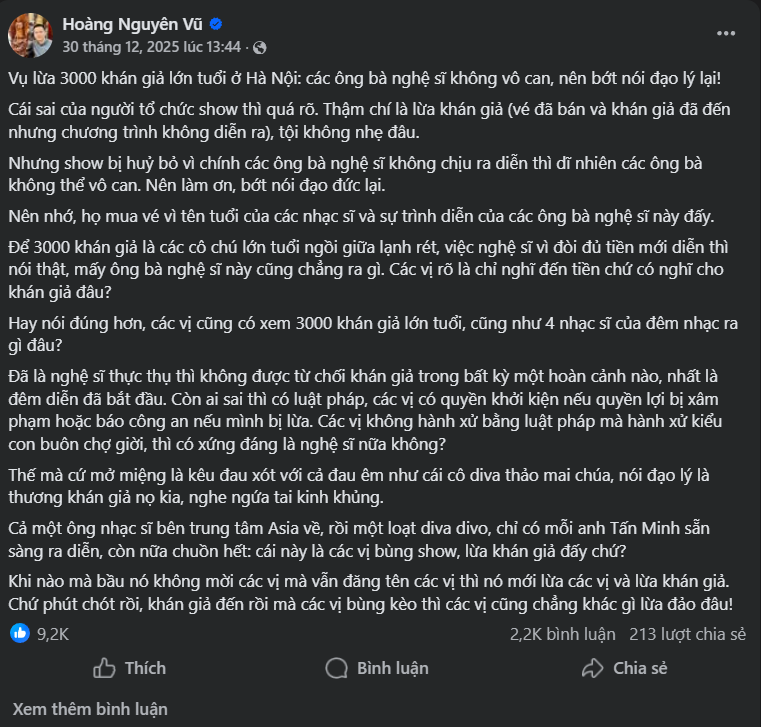Image resolution: width=761 pixels, height=727 pixels.
Task: Click the post timestamp 30 tháng 12, 2025
Action: tap(152, 47)
